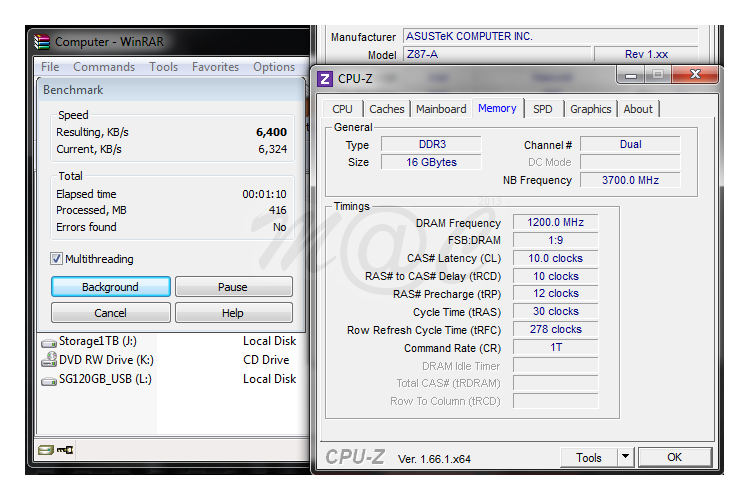Click the CAS# Latency 10.0 clocks value
The width and height of the screenshot is (749, 500).
[556, 258]
